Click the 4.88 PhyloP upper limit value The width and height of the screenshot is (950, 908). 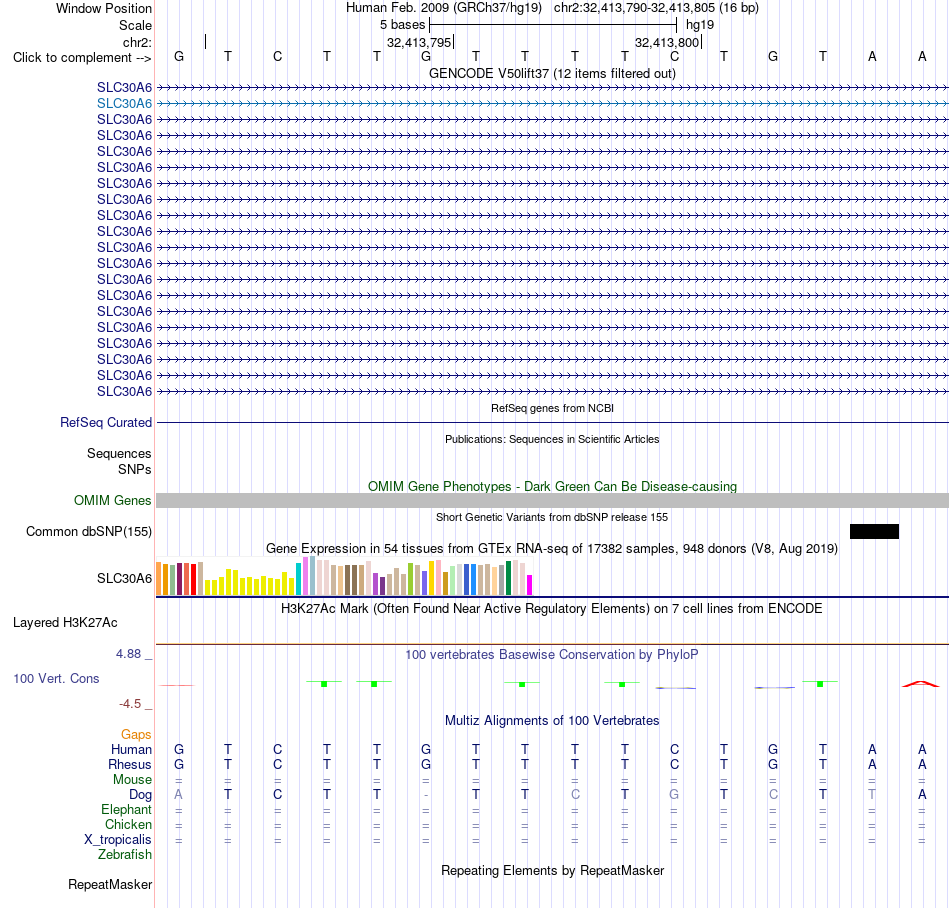coord(128,654)
